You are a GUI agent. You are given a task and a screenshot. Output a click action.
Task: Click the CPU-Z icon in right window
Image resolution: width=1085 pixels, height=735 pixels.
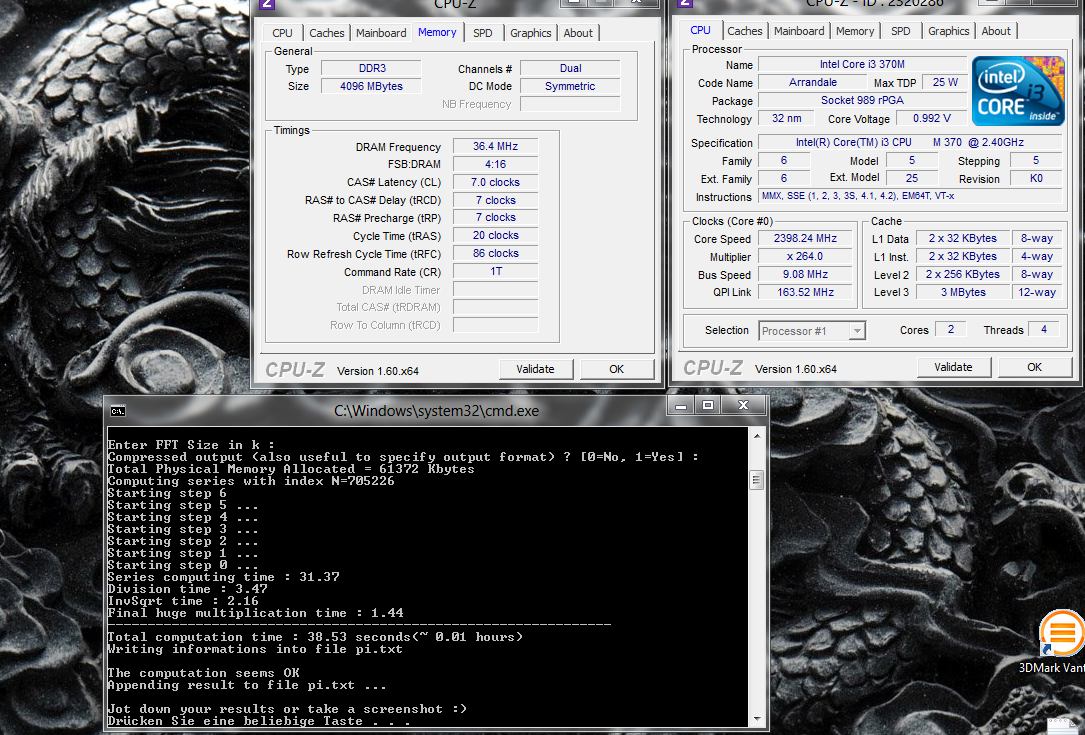pos(685,3)
